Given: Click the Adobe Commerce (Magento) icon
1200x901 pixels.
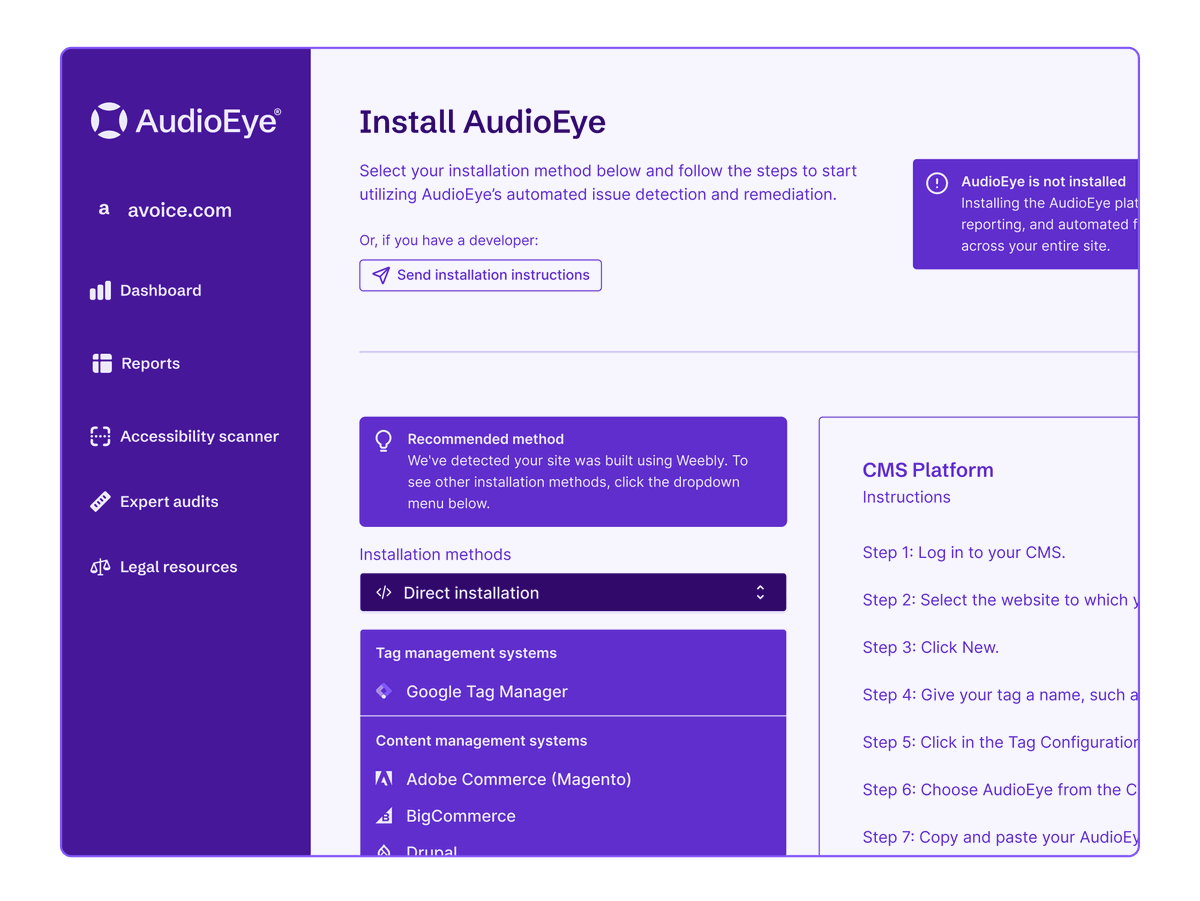Looking at the screenshot, I should click(x=383, y=778).
